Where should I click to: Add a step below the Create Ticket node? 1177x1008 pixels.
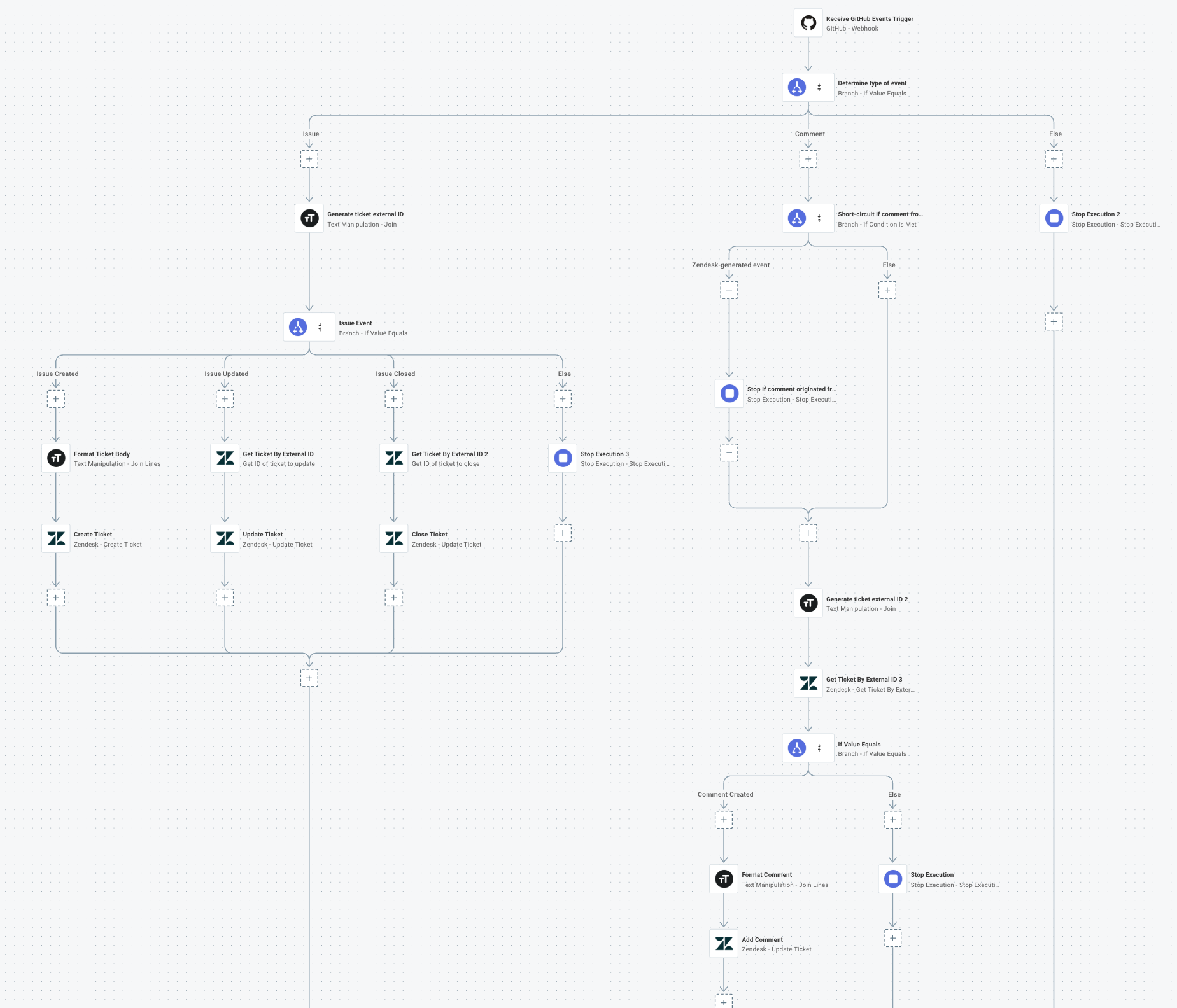click(56, 597)
